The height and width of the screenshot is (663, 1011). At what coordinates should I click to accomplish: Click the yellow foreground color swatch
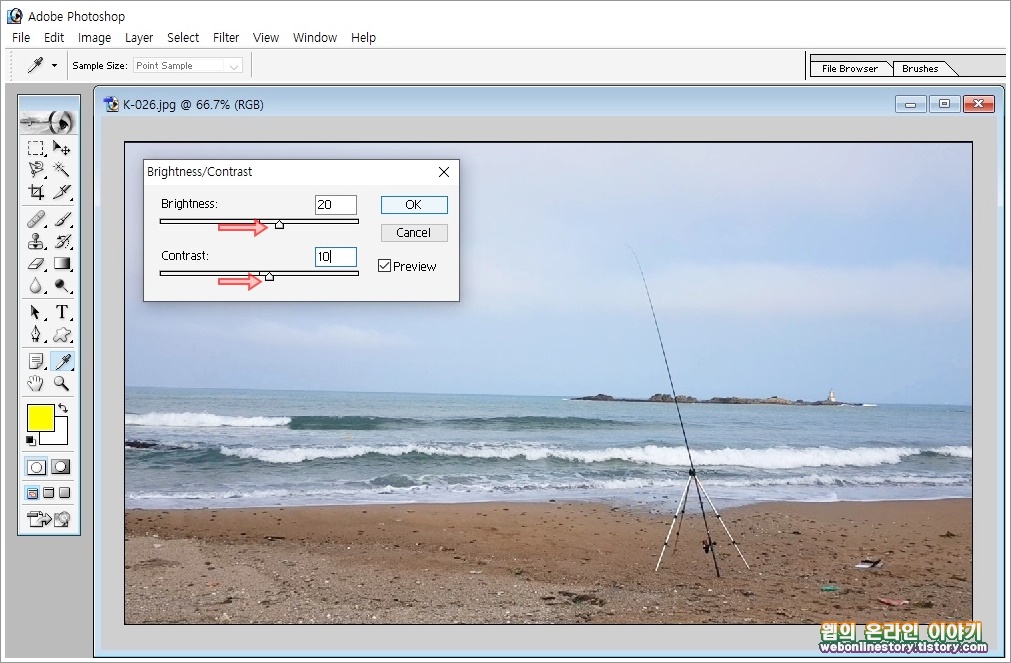coord(39,417)
